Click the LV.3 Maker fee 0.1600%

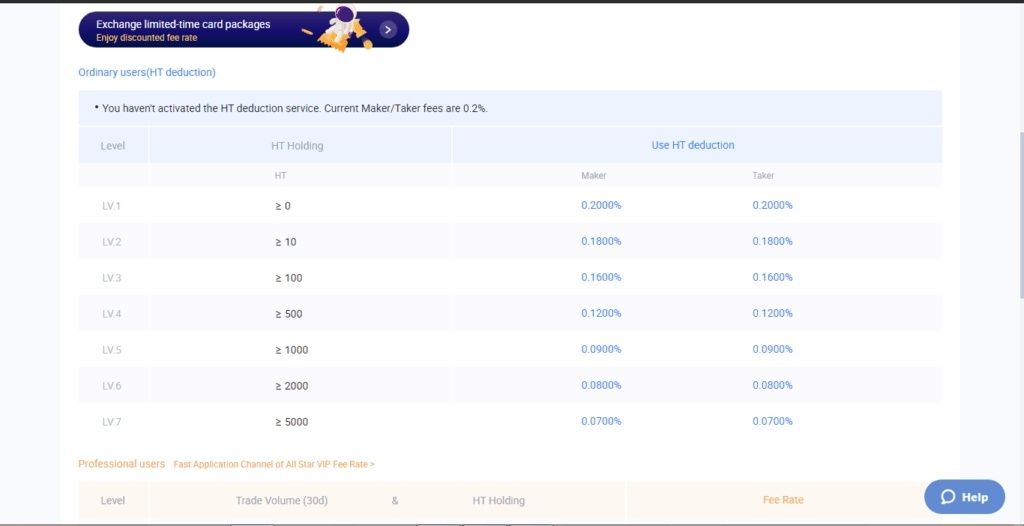(601, 277)
